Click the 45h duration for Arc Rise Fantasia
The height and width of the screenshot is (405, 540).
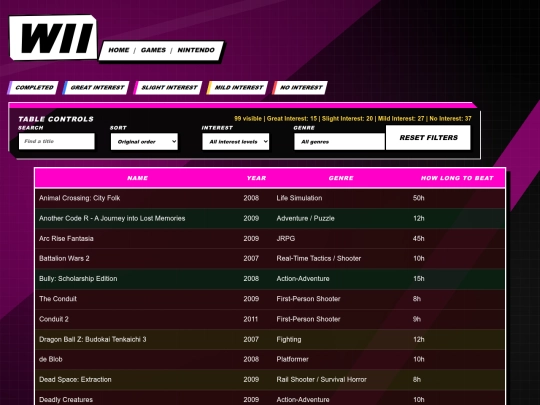(x=418, y=238)
